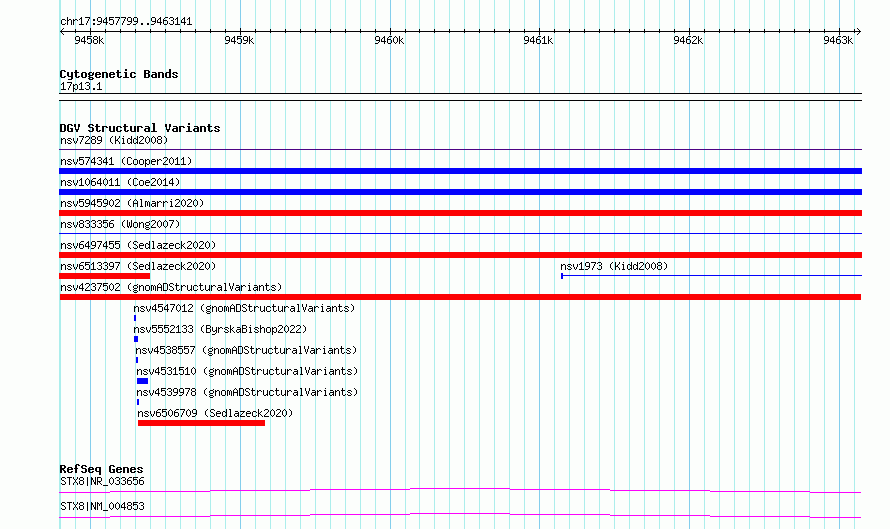Click the RefSeq Genes track heading
890x529 pixels.
click(101, 469)
